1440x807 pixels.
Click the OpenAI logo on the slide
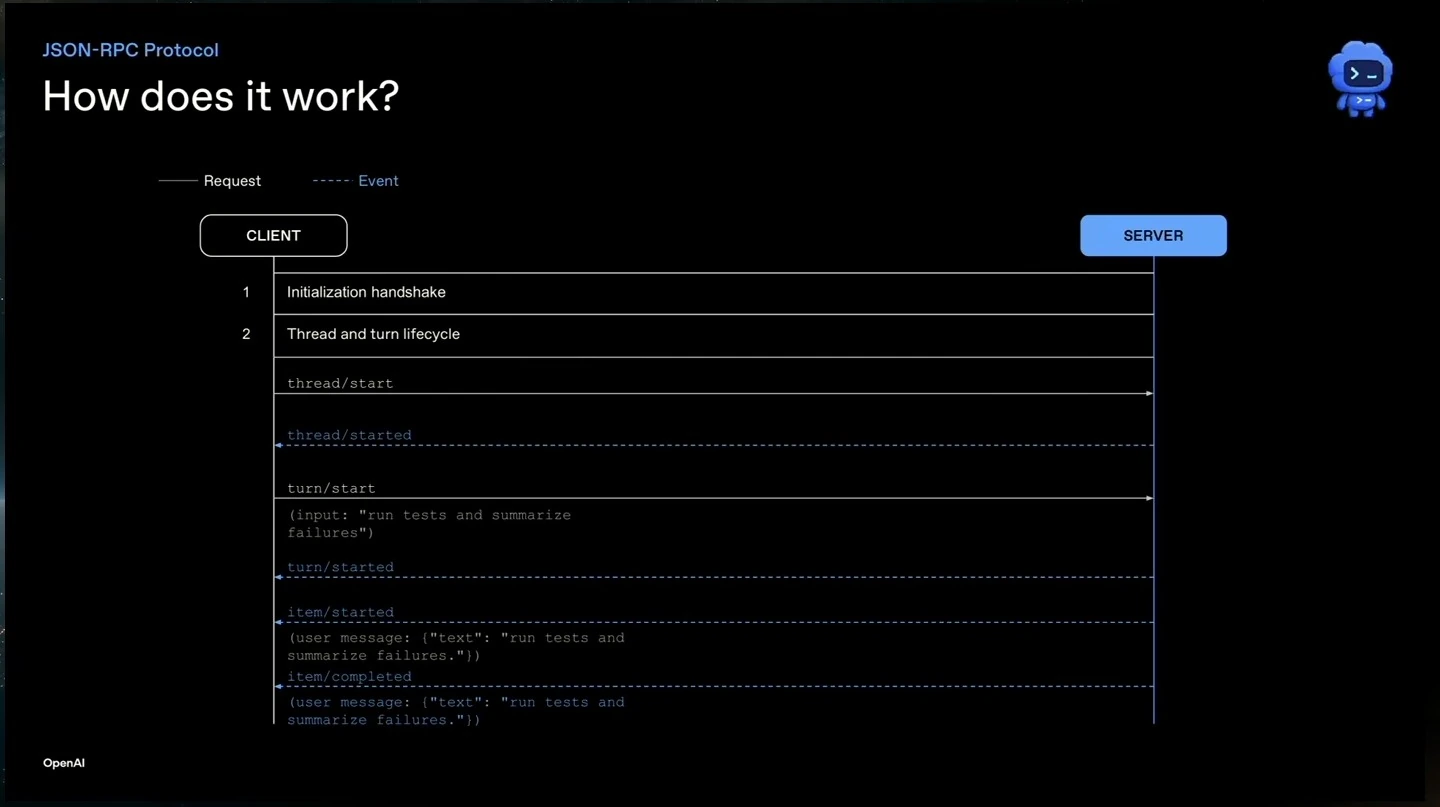tap(64, 763)
